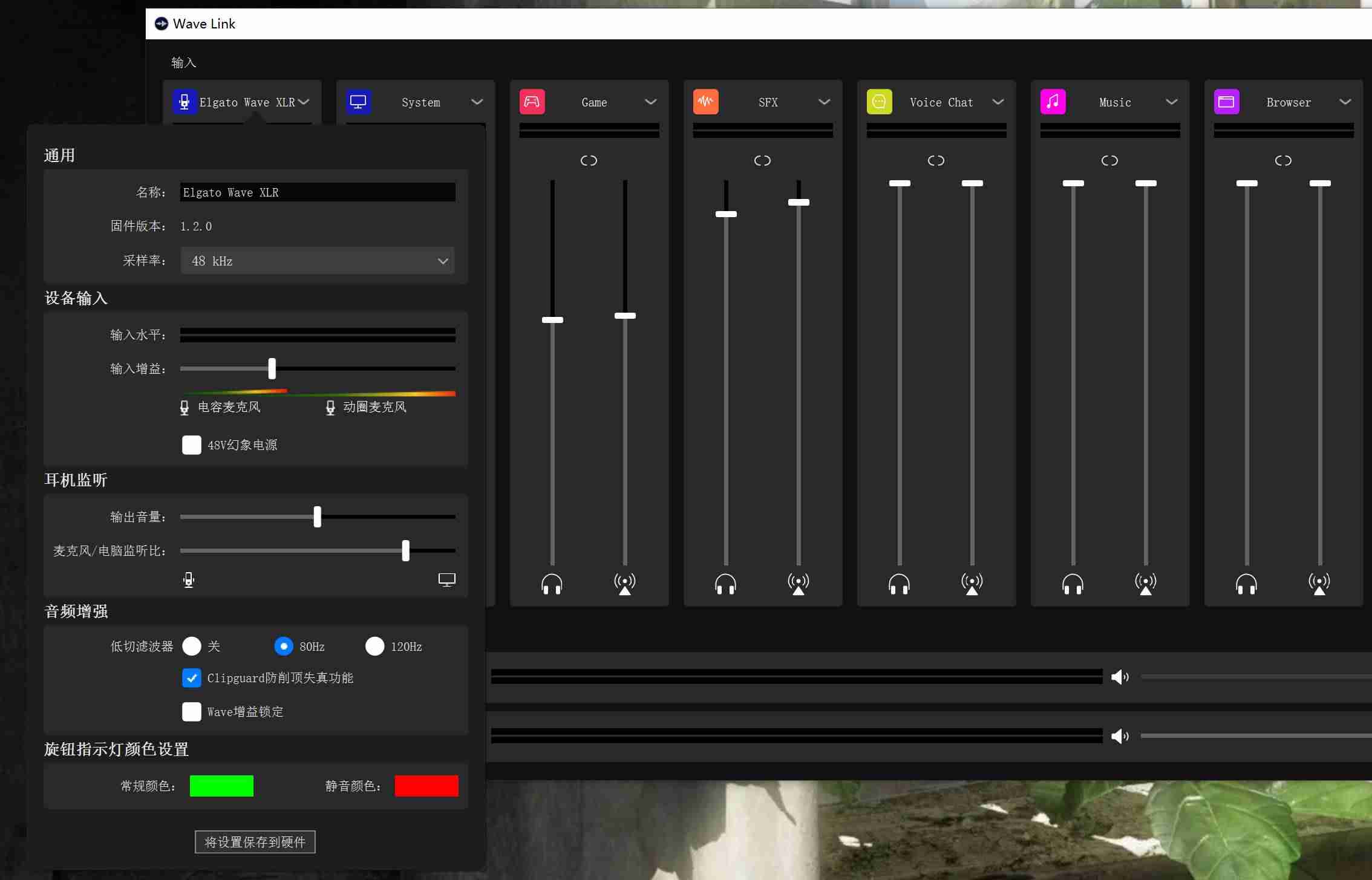Click the Game channel controller icon
Viewport: 1372px width, 880px height.
[532, 102]
